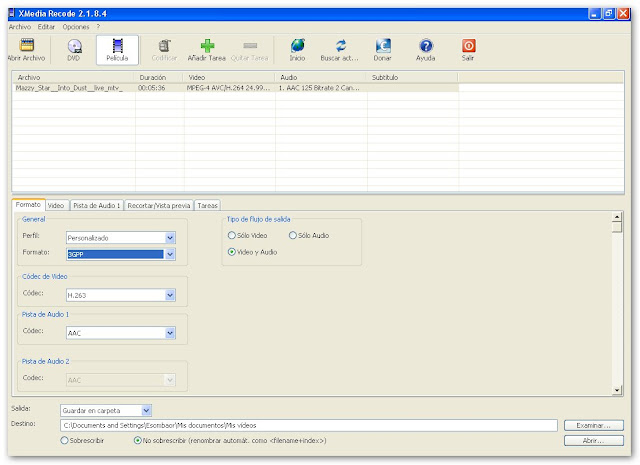This screenshot has width=640, height=465.
Task: Switch to the Recortar/Vista previa tab
Action: tap(159, 205)
